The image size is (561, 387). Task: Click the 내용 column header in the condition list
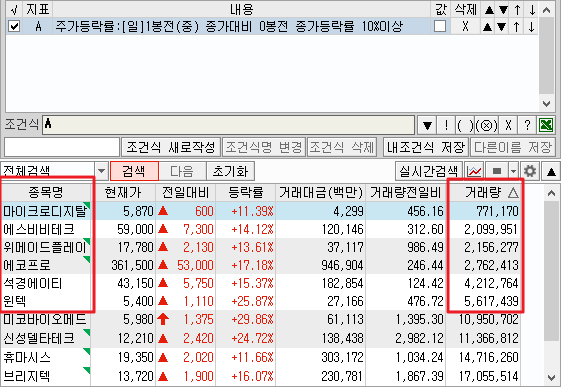point(241,10)
